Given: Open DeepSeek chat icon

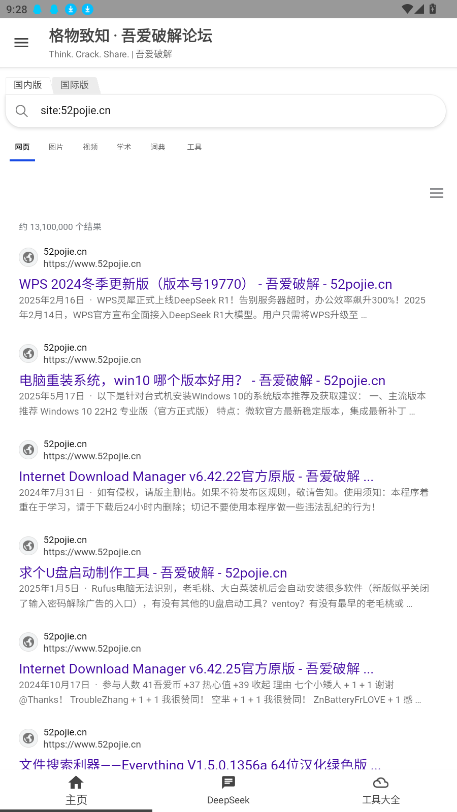Looking at the screenshot, I should 228,782.
